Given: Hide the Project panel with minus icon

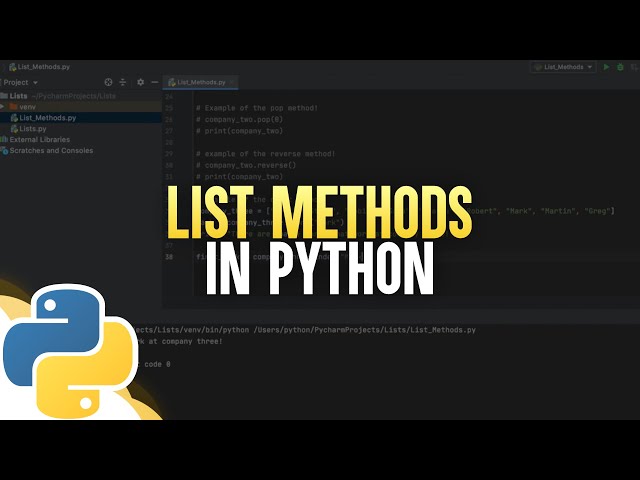Looking at the screenshot, I should point(155,82).
